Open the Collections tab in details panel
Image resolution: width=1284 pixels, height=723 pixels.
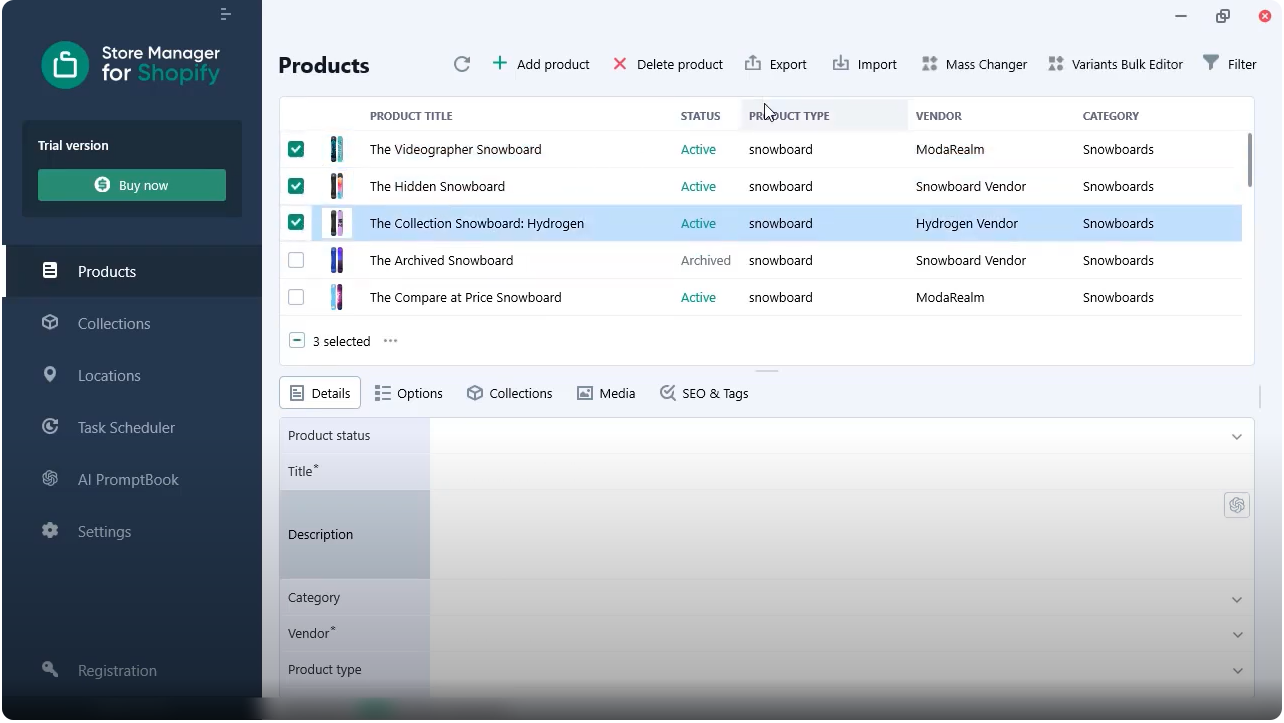click(x=509, y=393)
